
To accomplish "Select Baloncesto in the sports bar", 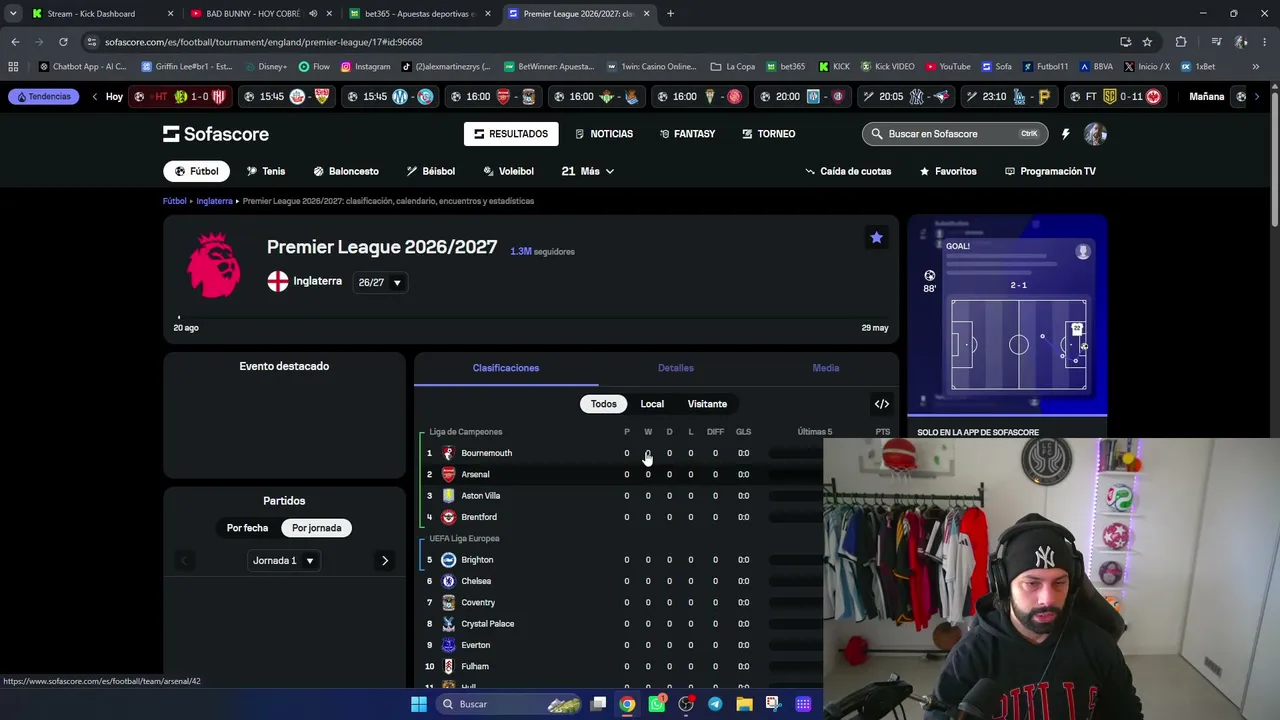I will pos(346,171).
